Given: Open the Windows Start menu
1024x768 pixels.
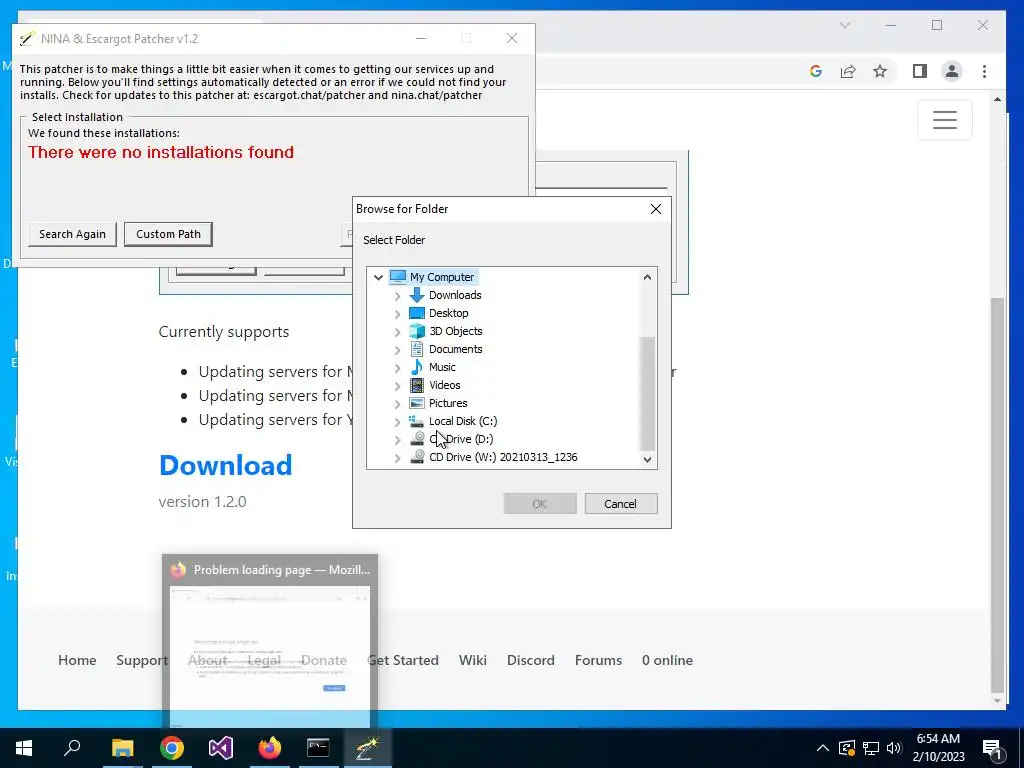Looking at the screenshot, I should (x=24, y=748).
